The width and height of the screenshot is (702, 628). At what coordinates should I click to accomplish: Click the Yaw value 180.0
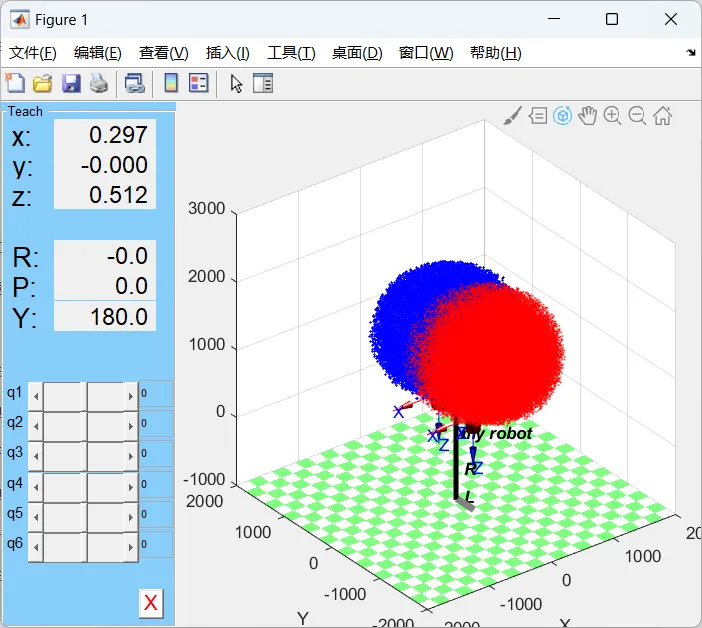[x=105, y=316]
